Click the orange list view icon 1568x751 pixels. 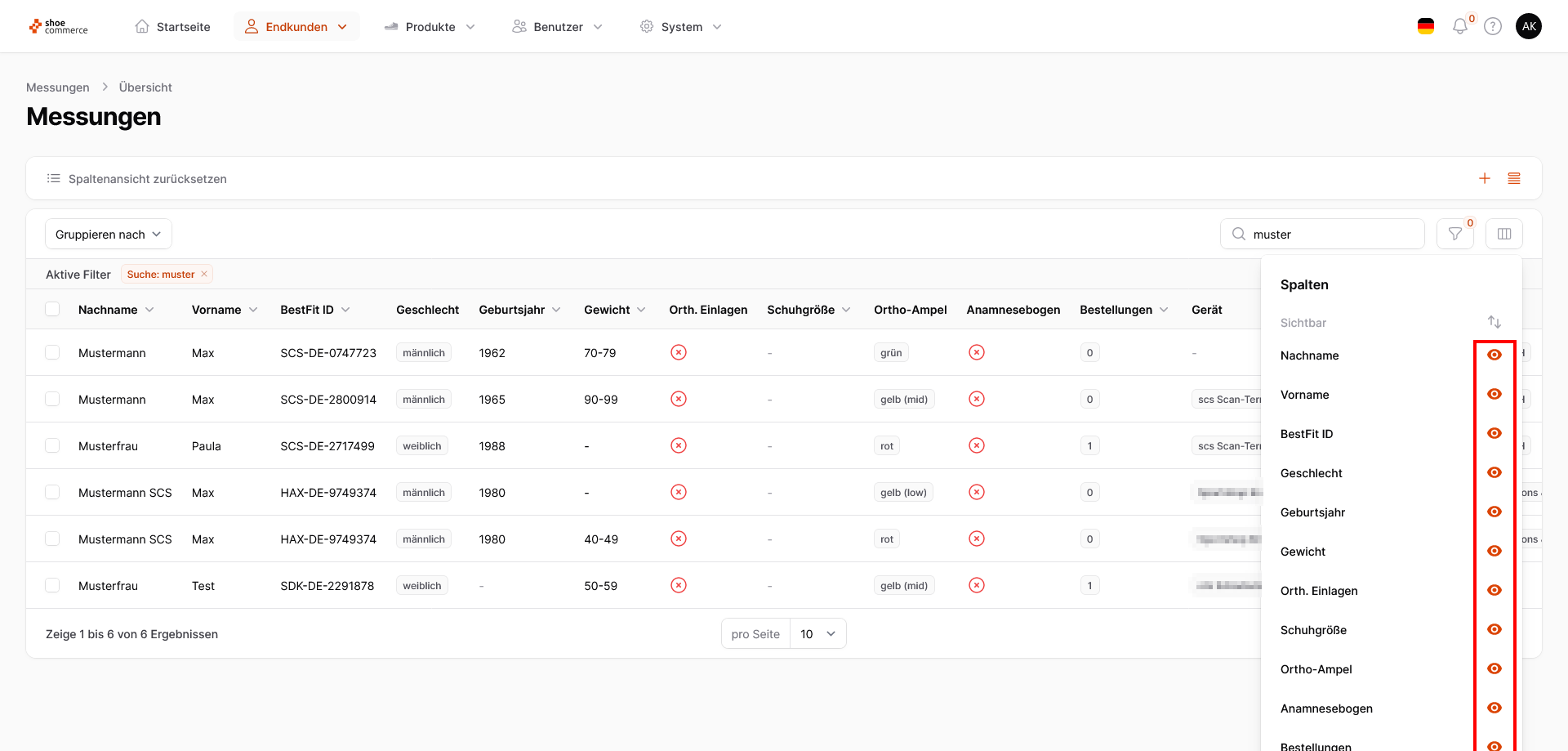1514,178
